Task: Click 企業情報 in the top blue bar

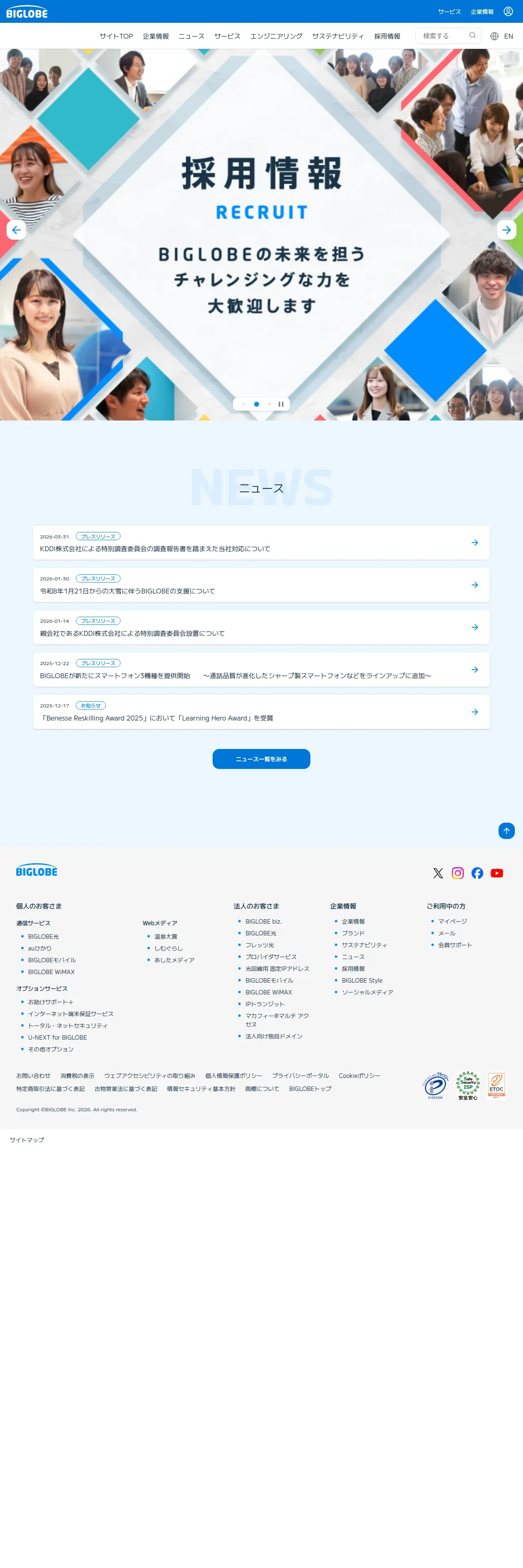Action: (x=482, y=11)
